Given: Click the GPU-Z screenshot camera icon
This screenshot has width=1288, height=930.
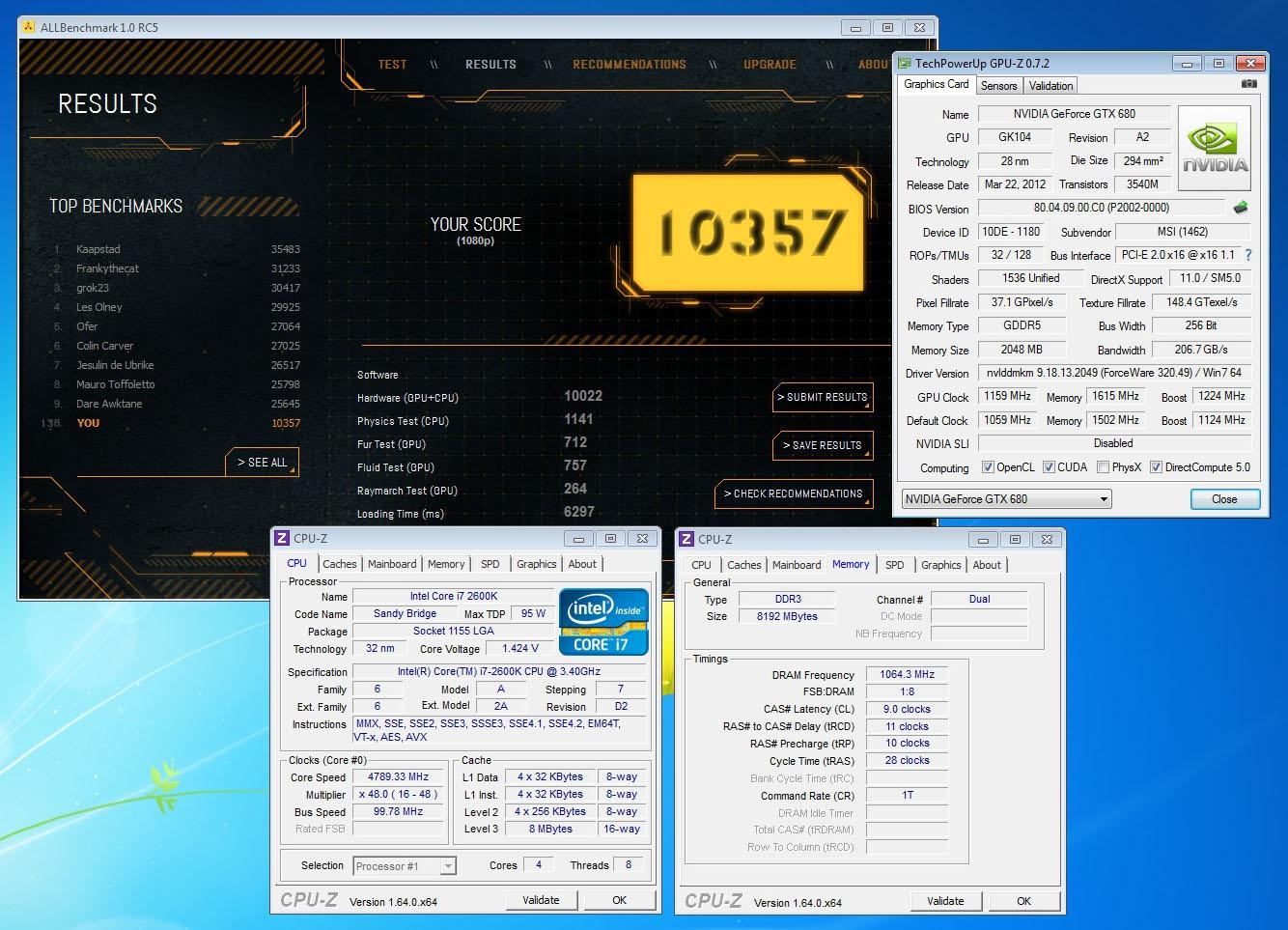Looking at the screenshot, I should 1248,85.
